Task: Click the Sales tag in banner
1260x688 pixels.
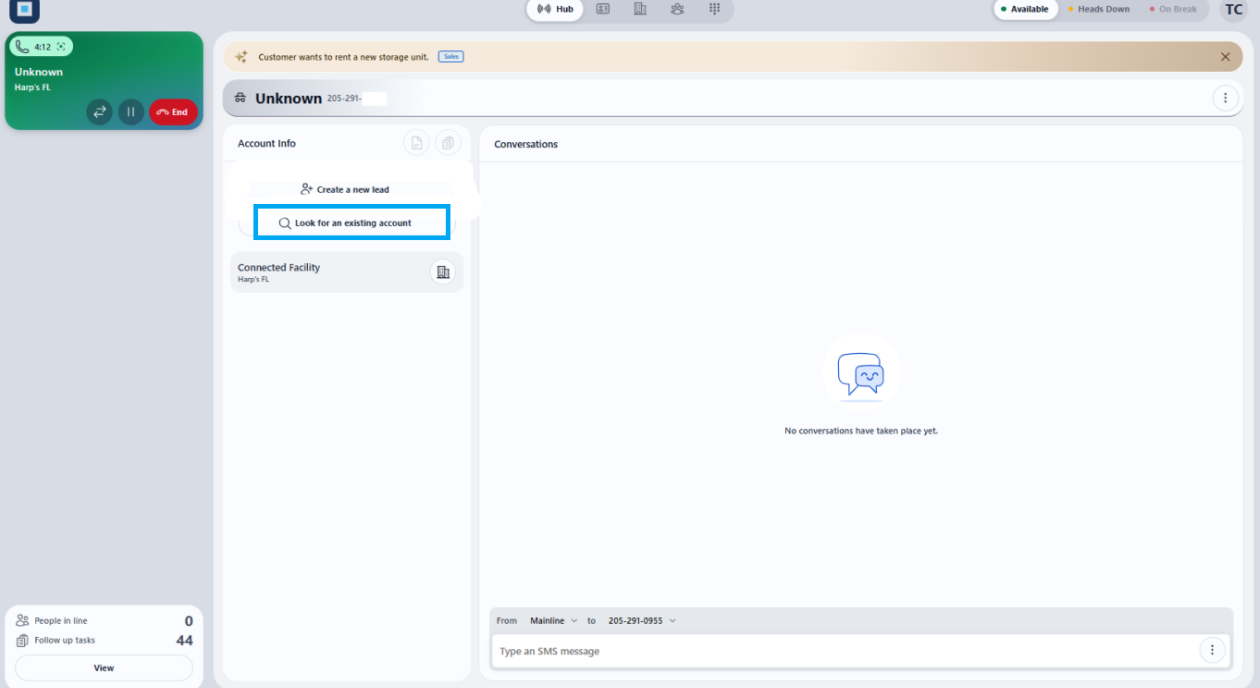Action: pos(451,57)
